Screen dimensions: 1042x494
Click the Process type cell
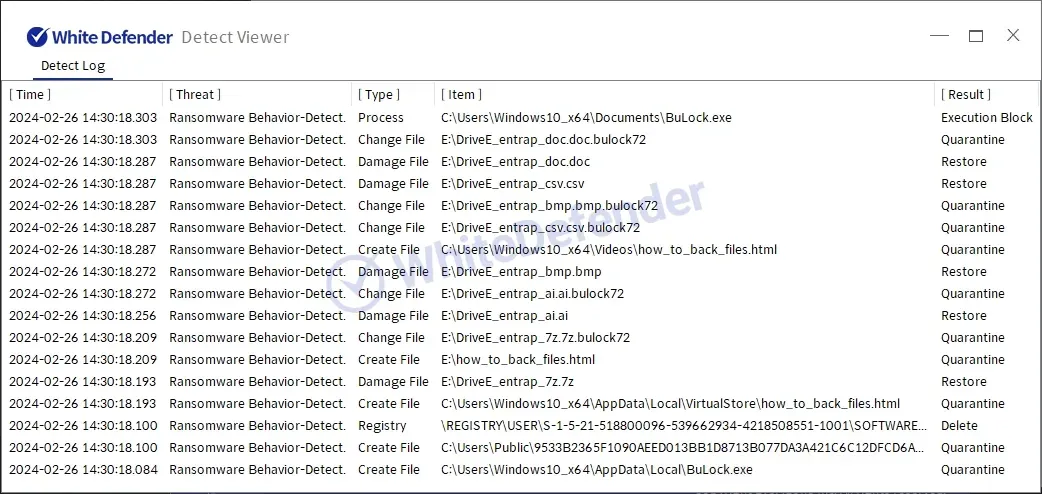[x=381, y=118]
